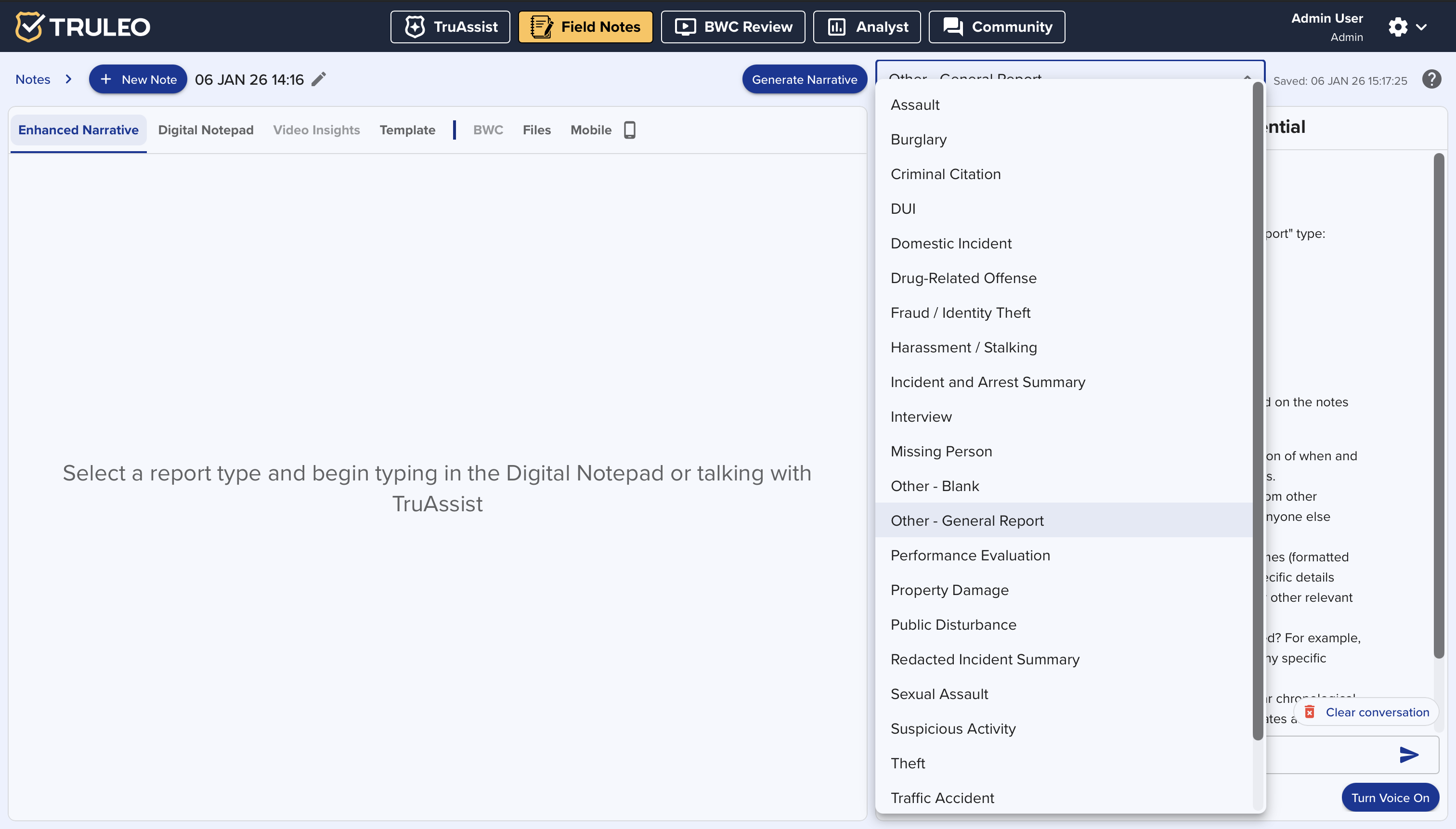Select Burglary from report type list
The image size is (1456, 829).
point(918,140)
